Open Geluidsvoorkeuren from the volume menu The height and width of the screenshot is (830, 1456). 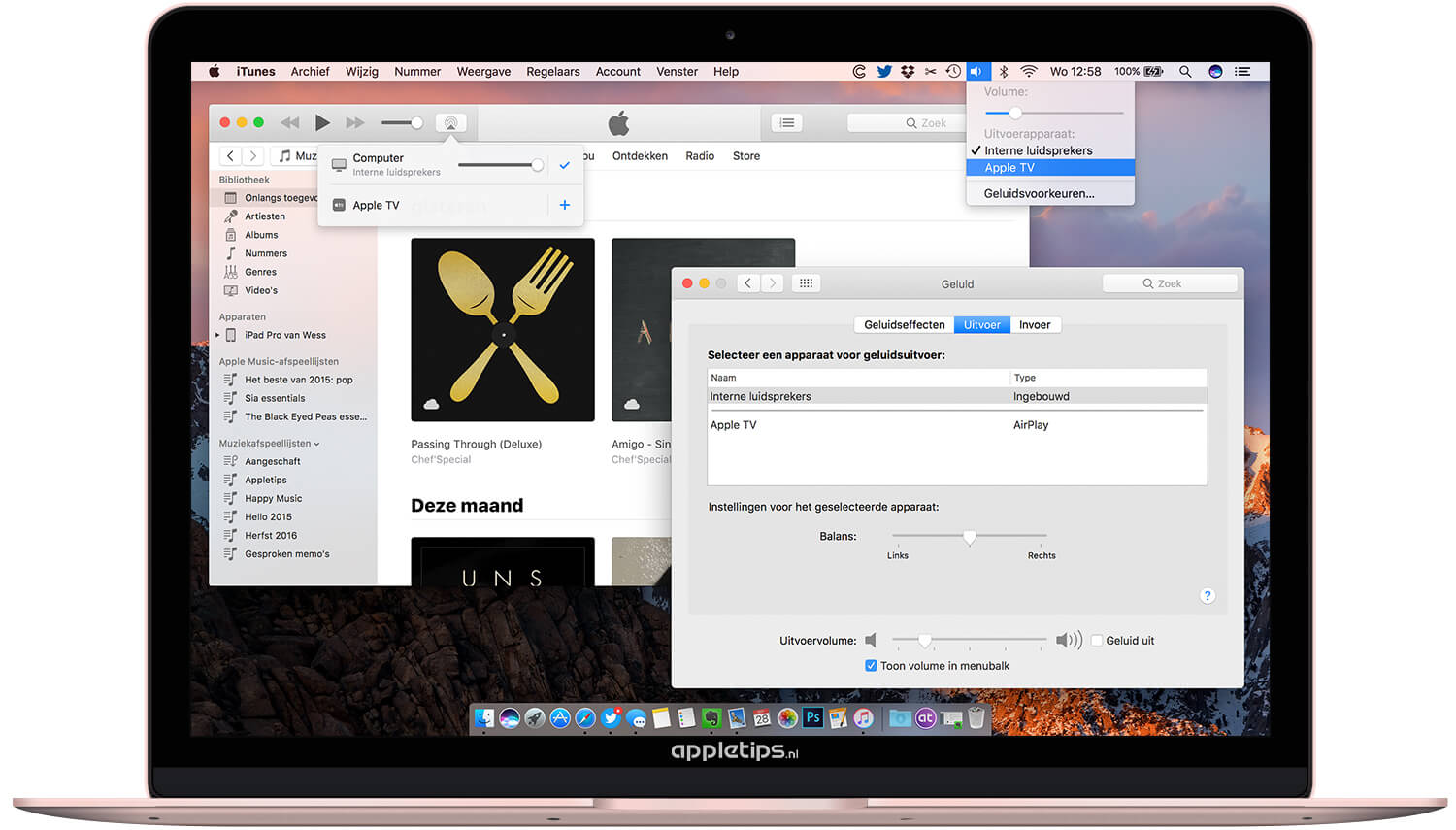1050,193
